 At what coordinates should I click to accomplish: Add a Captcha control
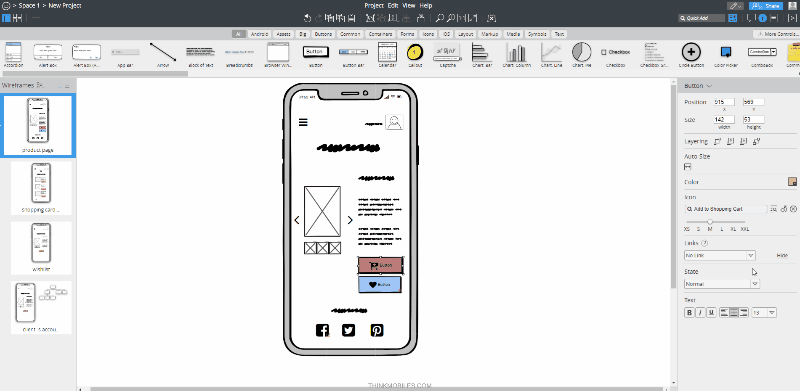coord(446,55)
